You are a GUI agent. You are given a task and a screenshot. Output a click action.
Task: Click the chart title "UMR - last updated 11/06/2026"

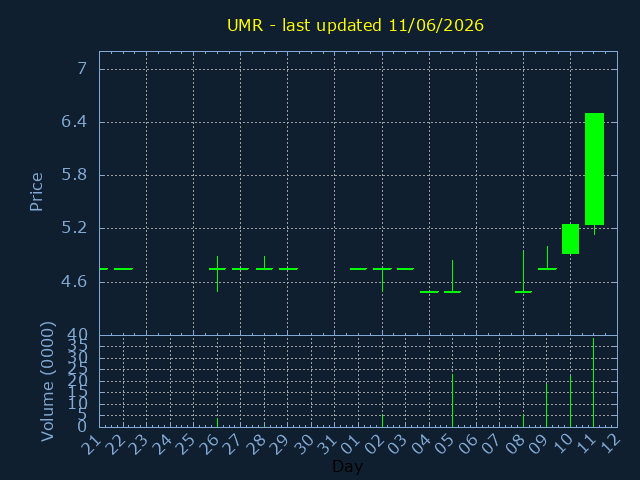[x=355, y=25]
